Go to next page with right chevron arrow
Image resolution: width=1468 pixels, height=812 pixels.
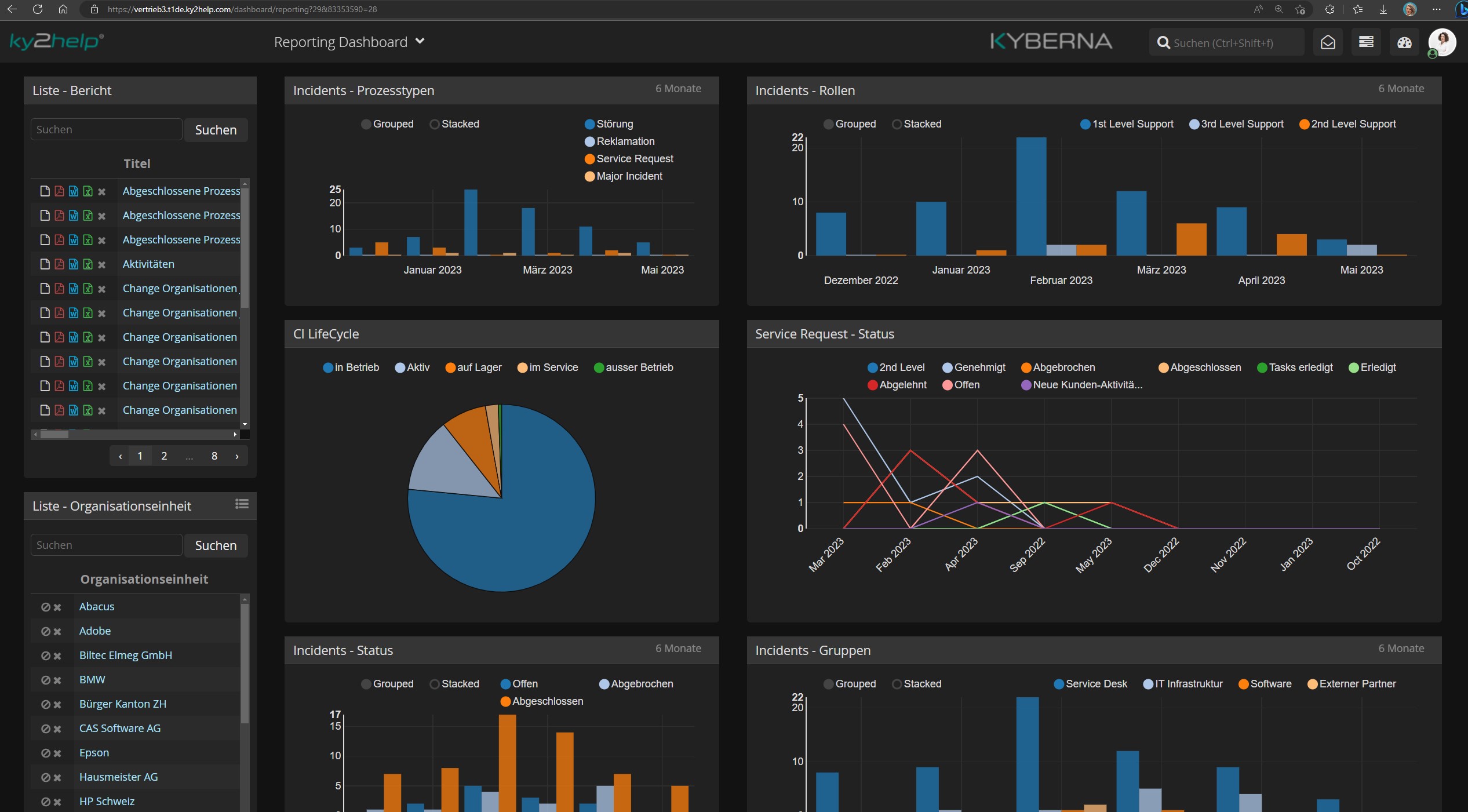coord(236,456)
